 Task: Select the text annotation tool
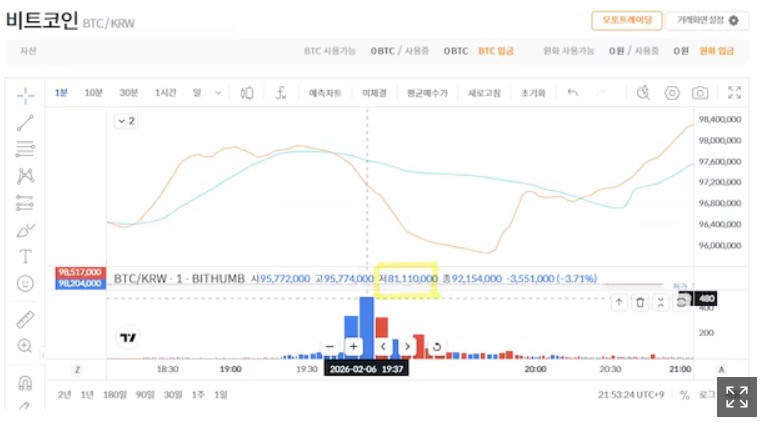[x=25, y=256]
